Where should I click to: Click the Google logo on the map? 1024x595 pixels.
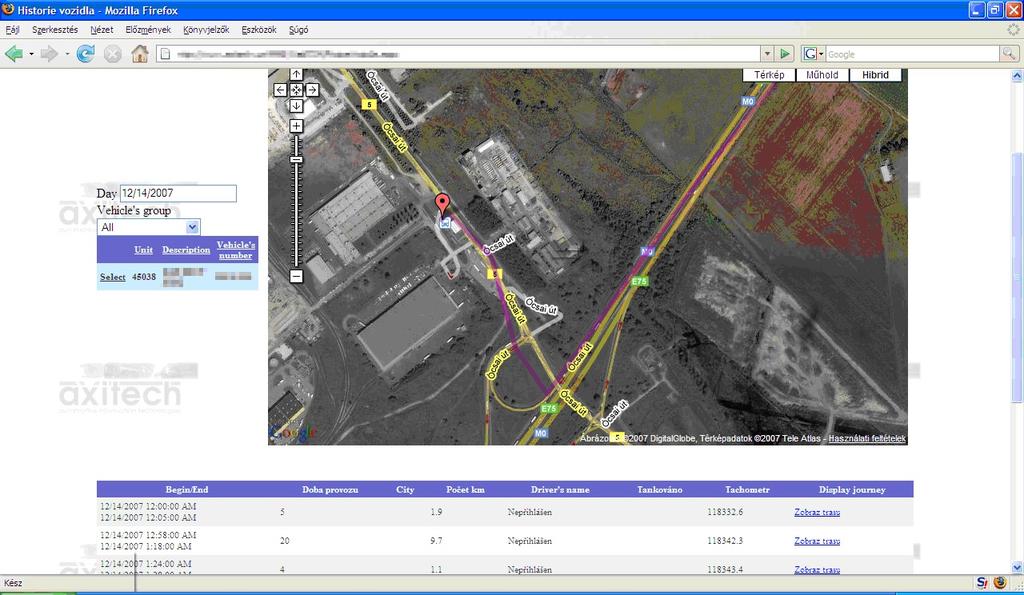click(x=292, y=432)
